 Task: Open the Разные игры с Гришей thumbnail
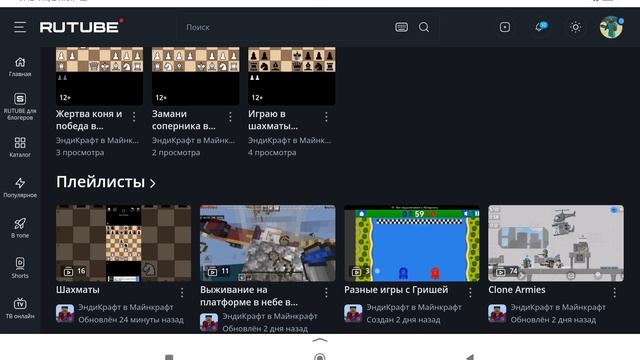tap(412, 243)
